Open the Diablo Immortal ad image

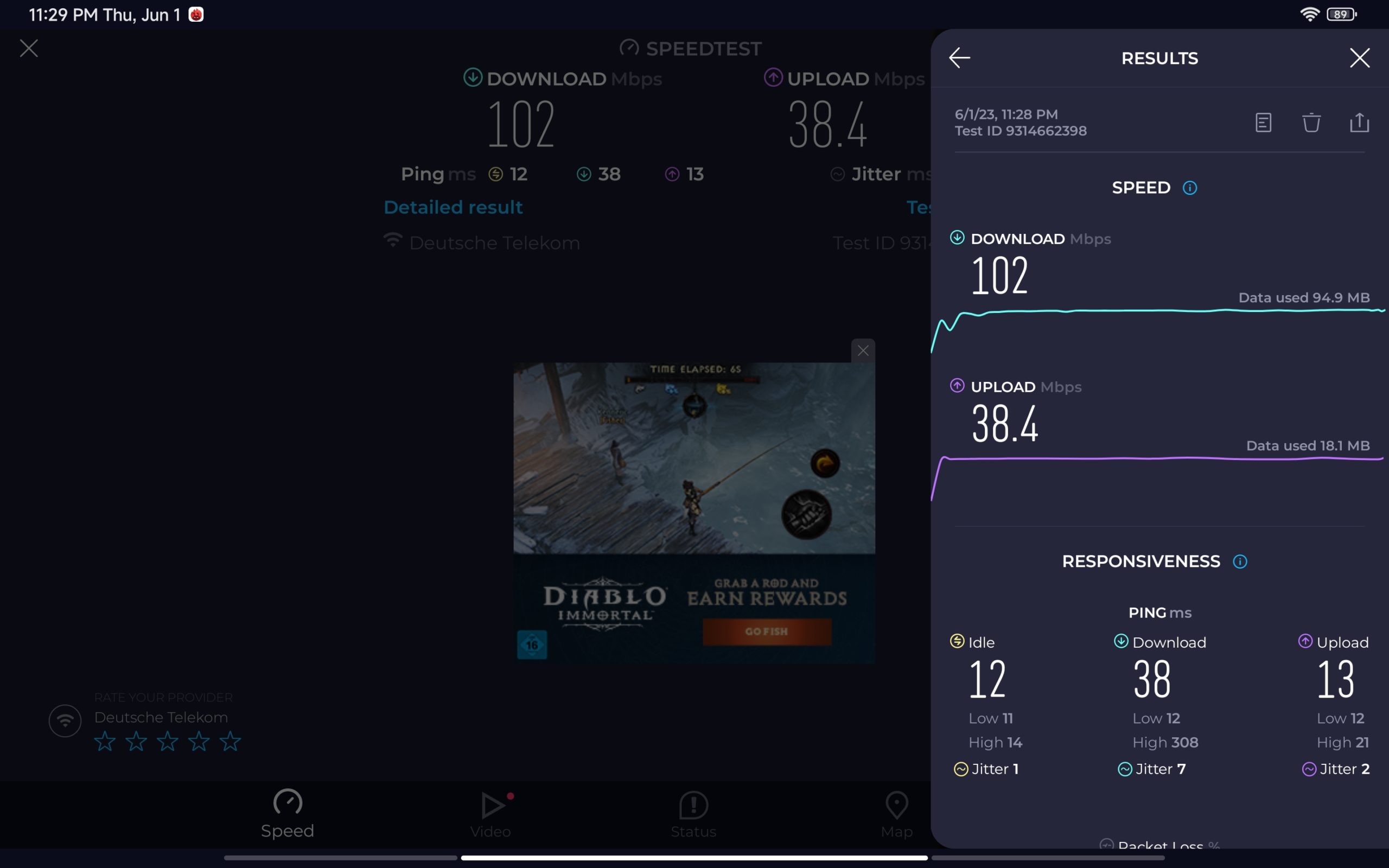694,457
